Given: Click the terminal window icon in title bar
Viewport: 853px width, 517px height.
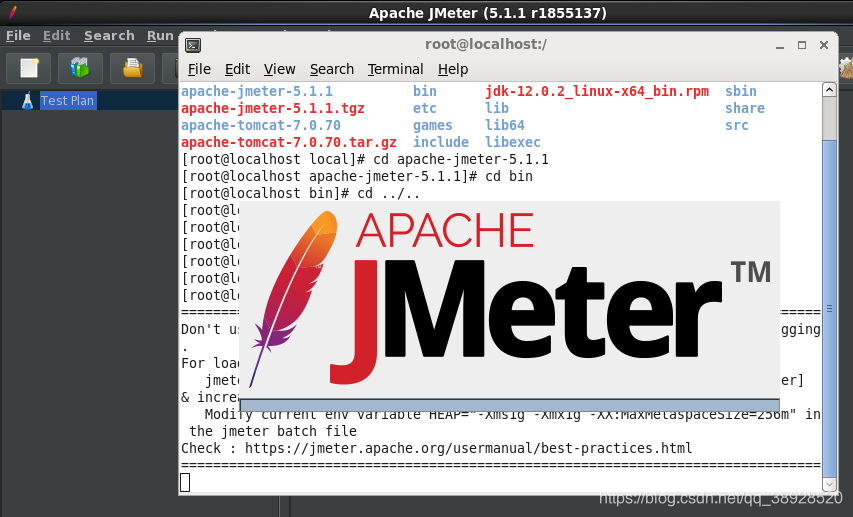Looking at the screenshot, I should pyautogui.click(x=193, y=45).
